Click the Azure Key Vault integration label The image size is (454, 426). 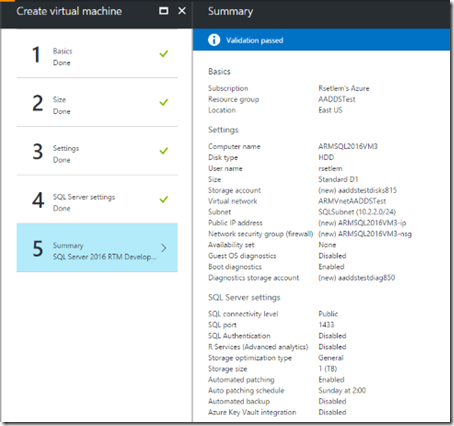[x=252, y=412]
